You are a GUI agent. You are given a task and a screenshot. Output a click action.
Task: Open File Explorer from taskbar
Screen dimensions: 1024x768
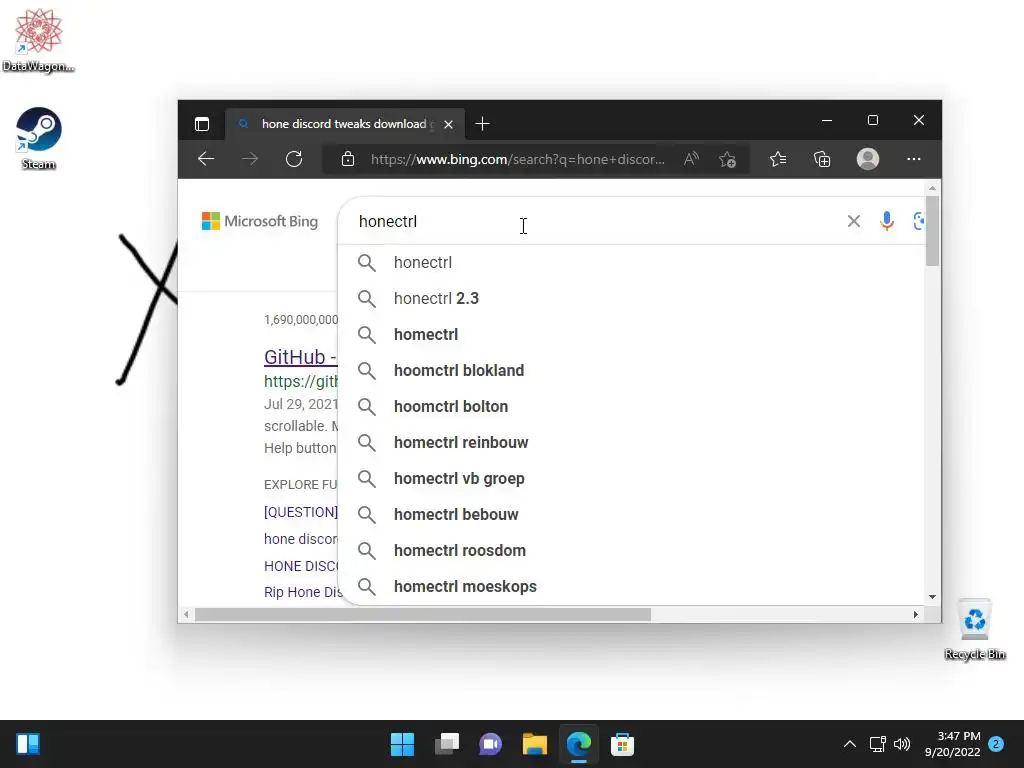tap(534, 744)
